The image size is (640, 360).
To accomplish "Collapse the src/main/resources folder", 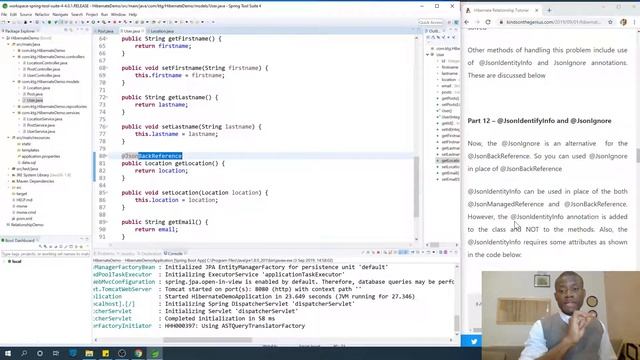I will coord(9,138).
